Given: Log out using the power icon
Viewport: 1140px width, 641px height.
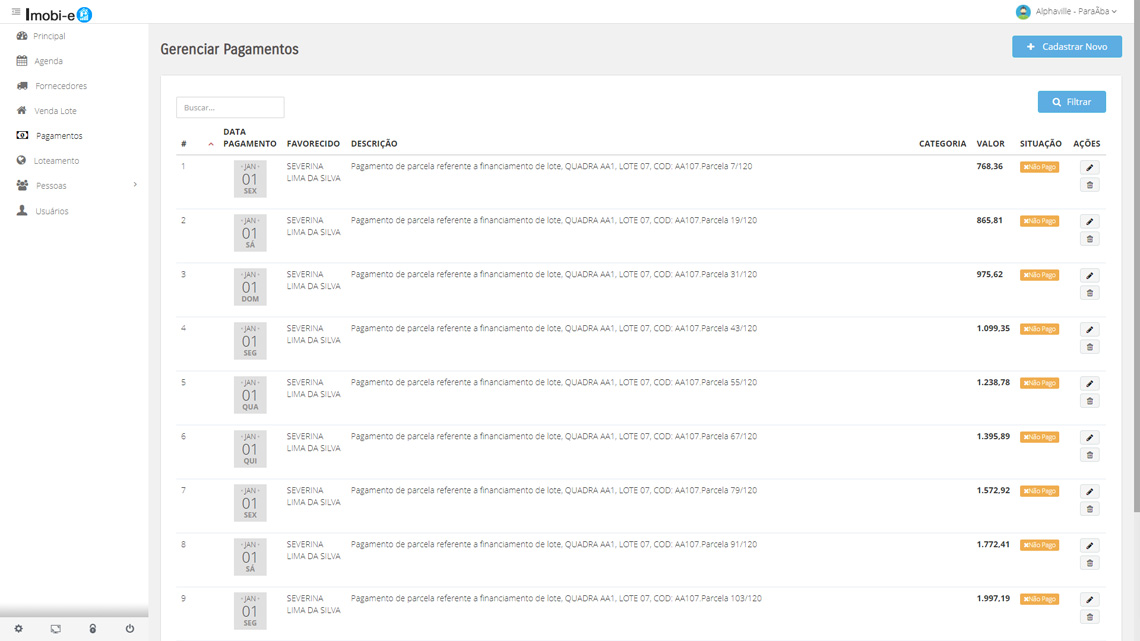Looking at the screenshot, I should (129, 629).
